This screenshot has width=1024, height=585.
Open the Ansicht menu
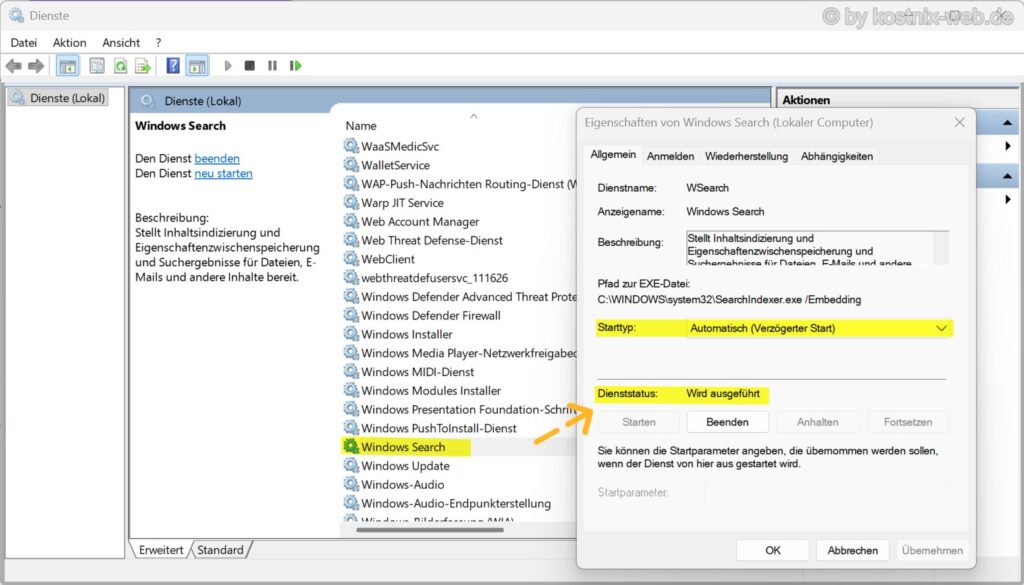point(121,42)
